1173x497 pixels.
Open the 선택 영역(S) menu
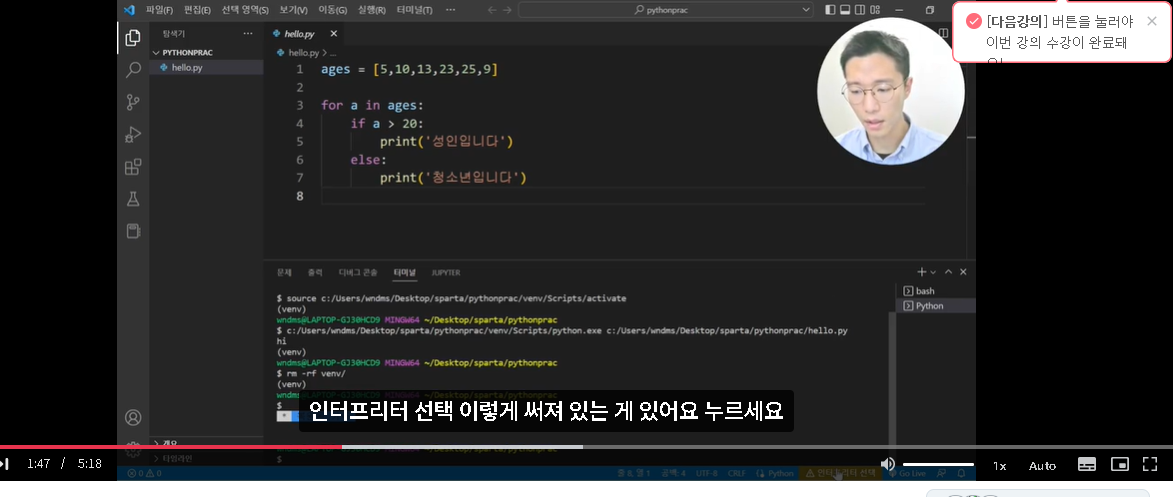click(x=245, y=10)
